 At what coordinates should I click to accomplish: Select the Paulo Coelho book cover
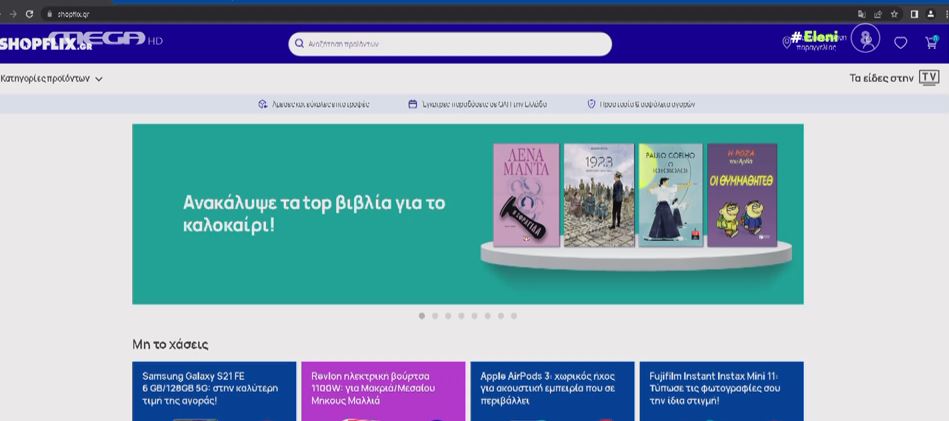671,195
